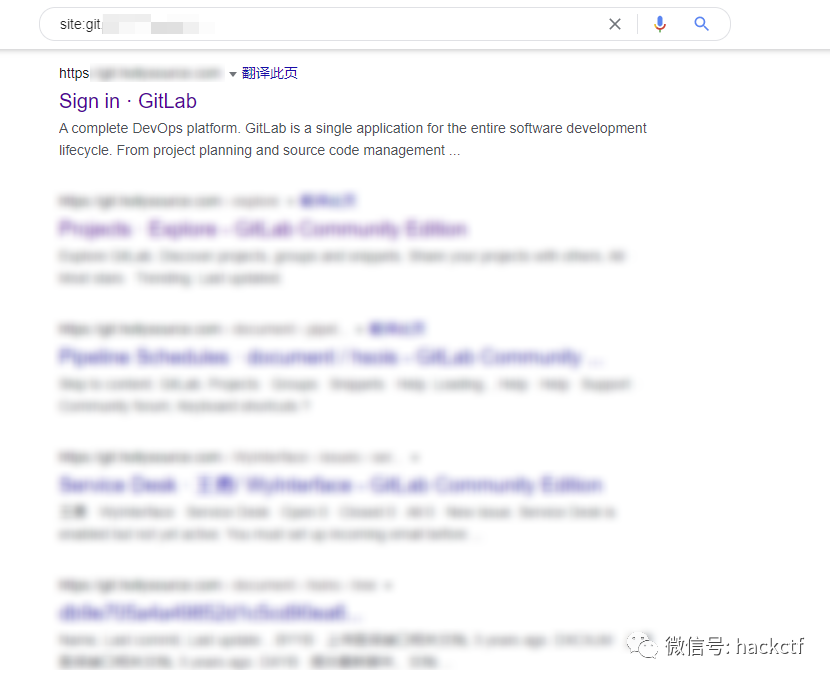Open the Service Desk WyInterface result
Screen dimensions: 830x682
pyautogui.click(x=330, y=484)
